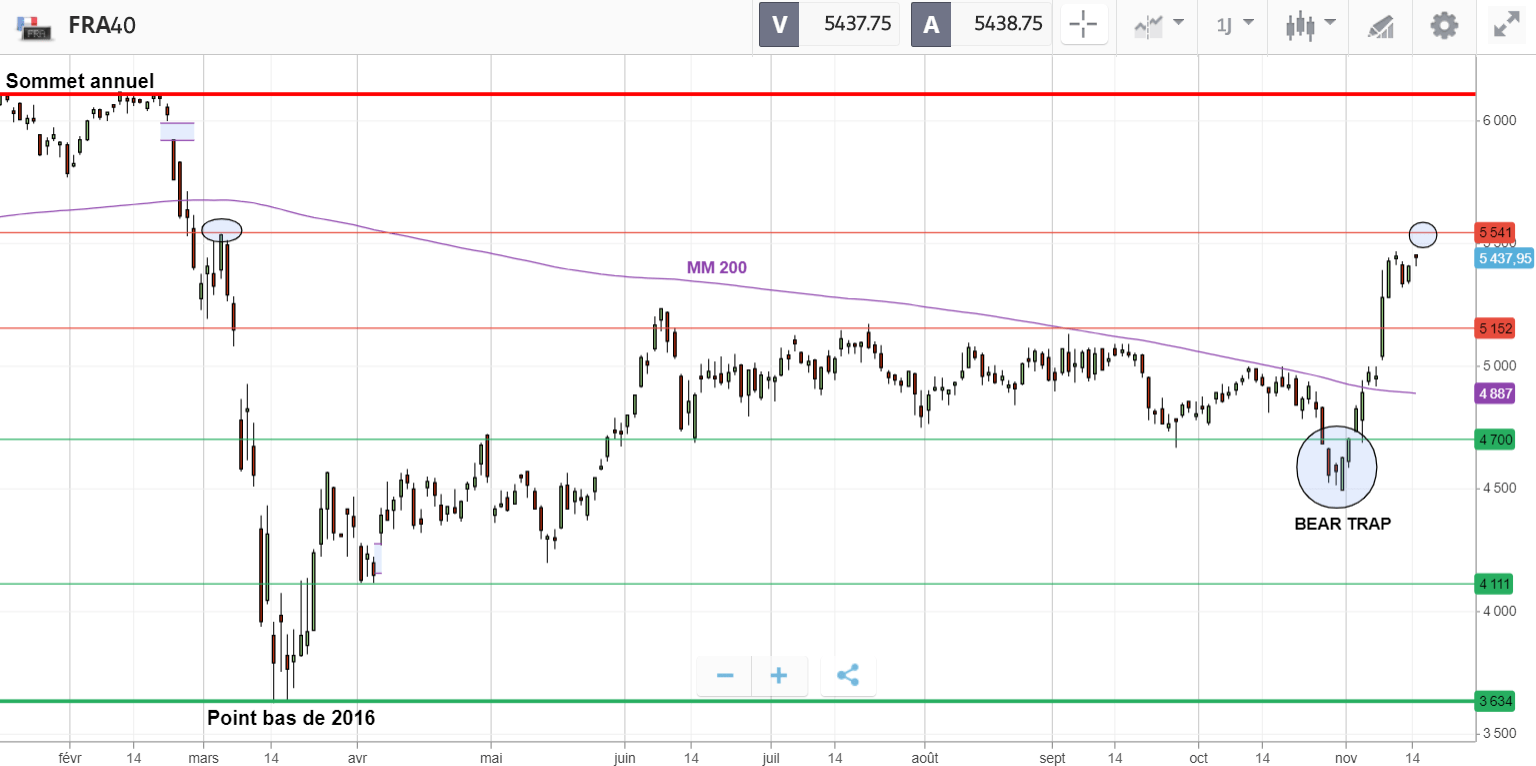
Task: Click the 6 000 price axis value
Action: (x=1500, y=120)
